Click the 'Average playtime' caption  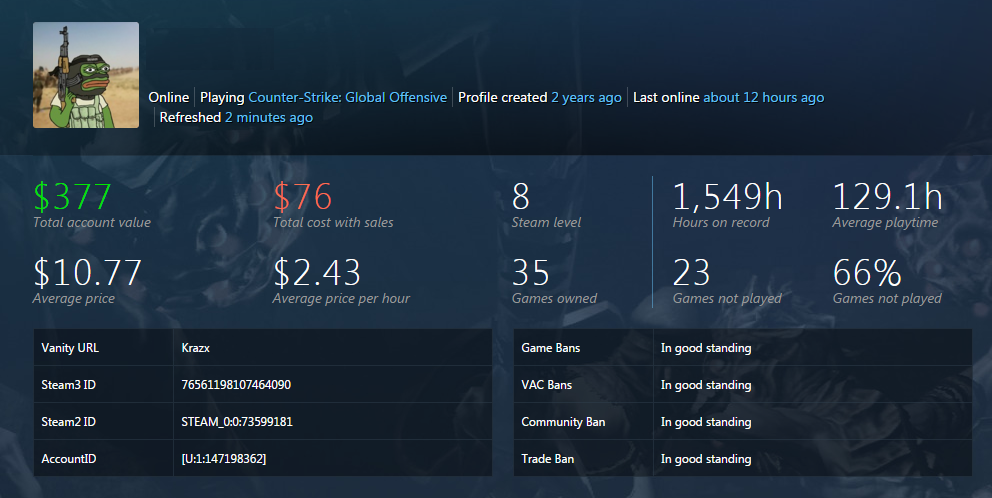pos(886,223)
